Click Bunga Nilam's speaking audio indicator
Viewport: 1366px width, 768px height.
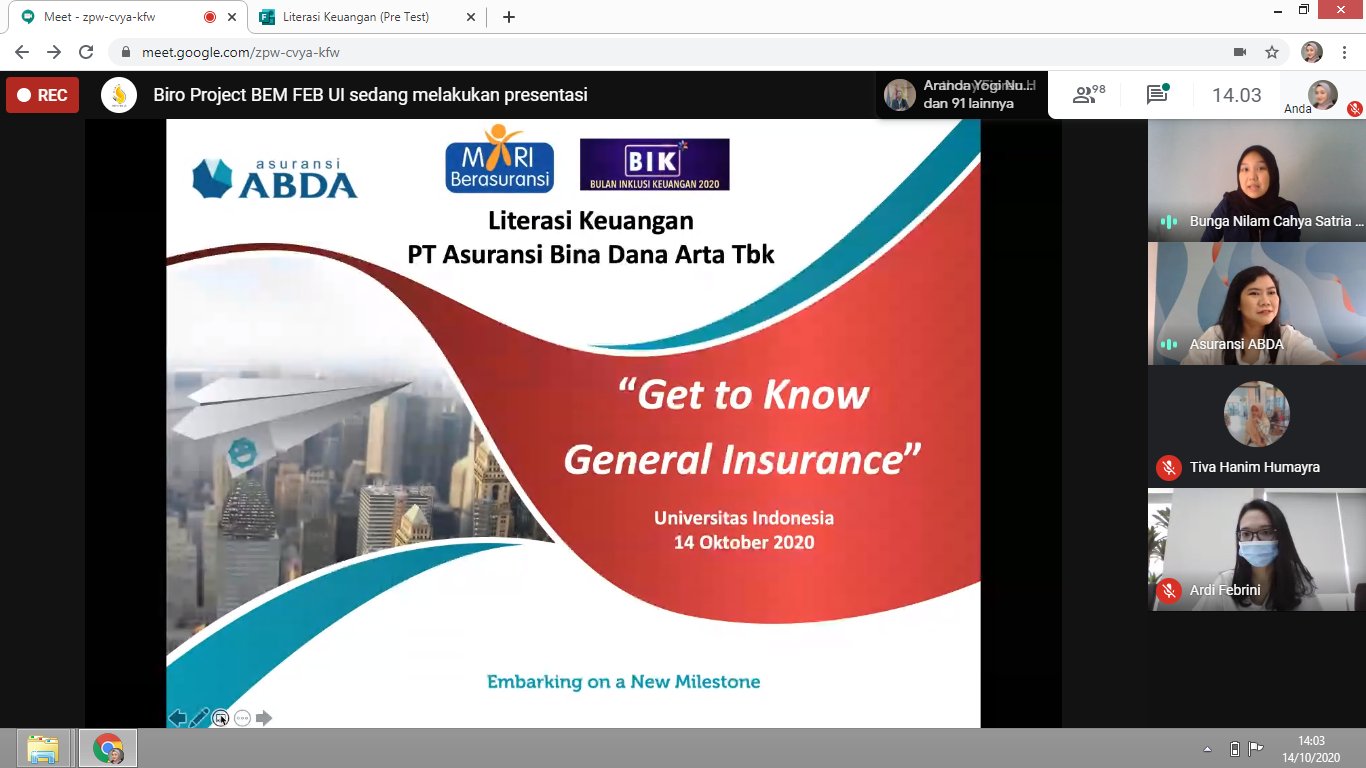tap(1168, 221)
